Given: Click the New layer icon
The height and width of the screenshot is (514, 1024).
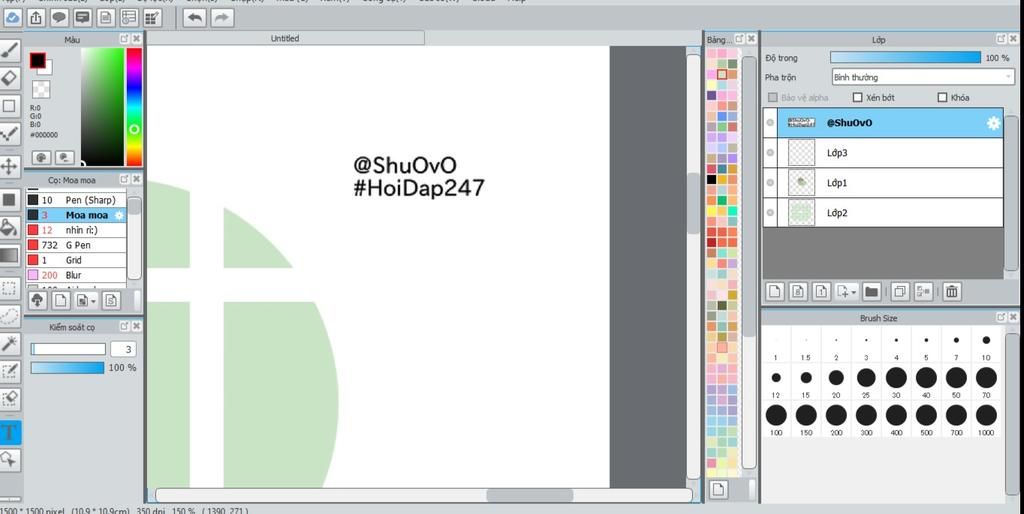Looking at the screenshot, I should coord(775,291).
